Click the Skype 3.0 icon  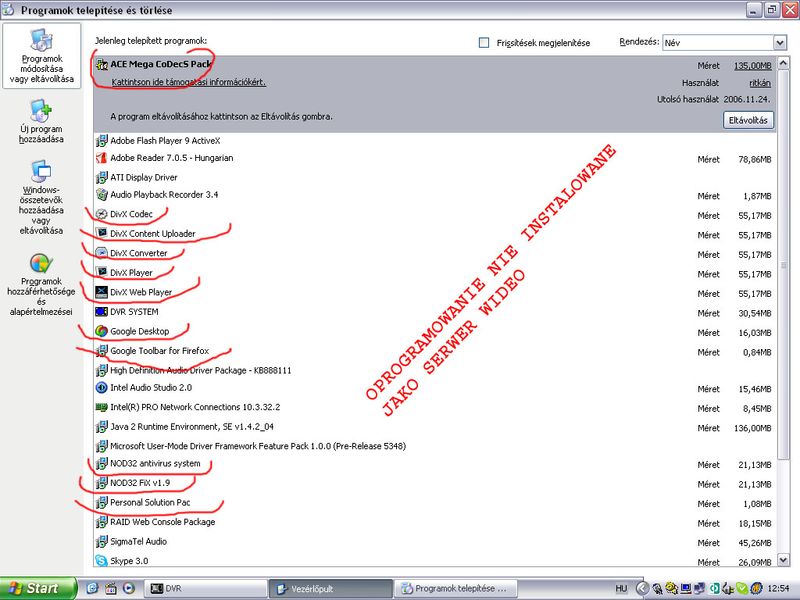click(x=102, y=561)
